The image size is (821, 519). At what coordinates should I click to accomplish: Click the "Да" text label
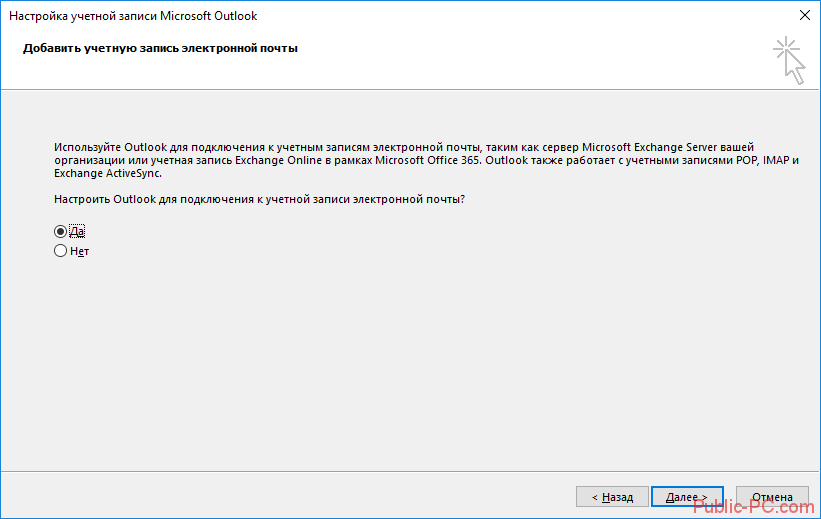77,231
